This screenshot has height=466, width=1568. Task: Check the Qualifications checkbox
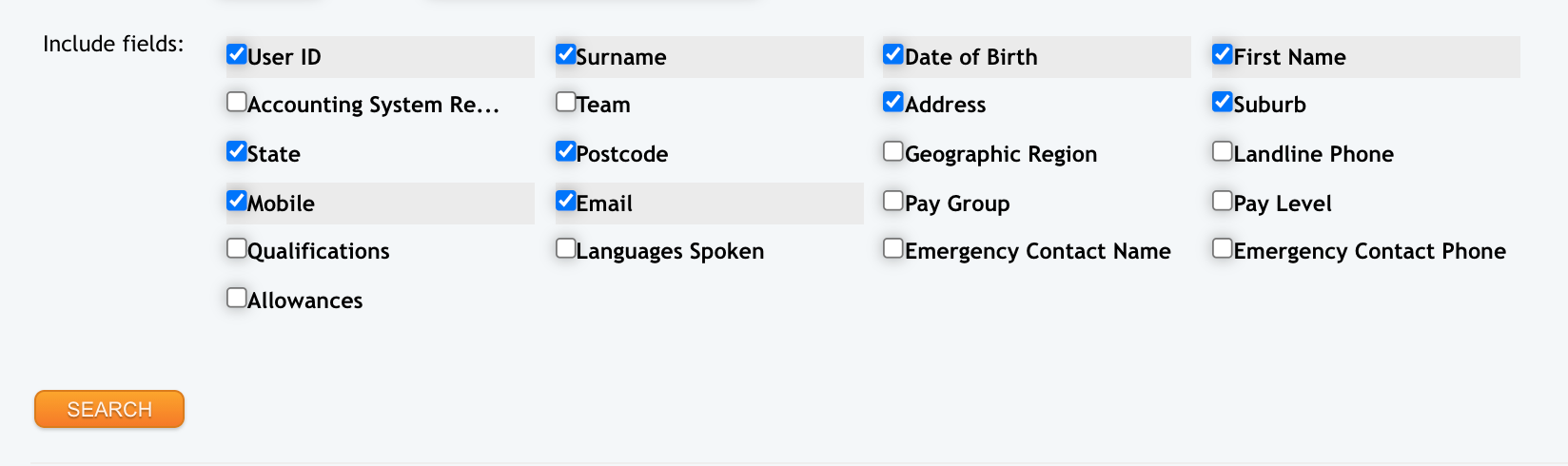[x=237, y=248]
